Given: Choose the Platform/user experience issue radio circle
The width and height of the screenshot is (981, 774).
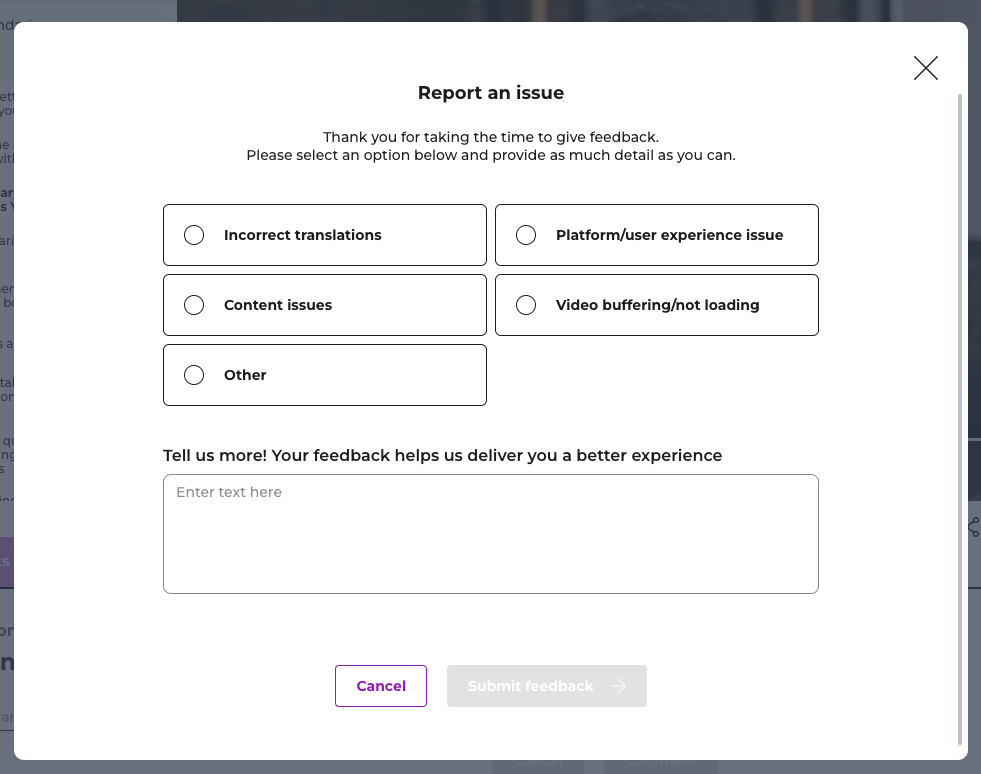Looking at the screenshot, I should tap(526, 235).
